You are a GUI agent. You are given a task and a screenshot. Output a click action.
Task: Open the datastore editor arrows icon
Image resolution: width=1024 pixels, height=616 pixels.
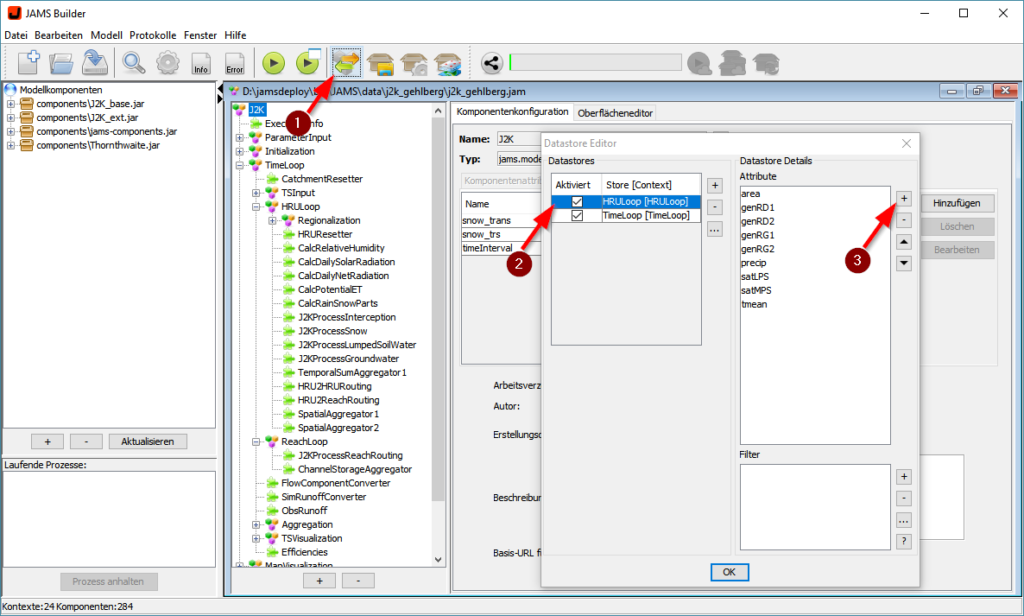tap(347, 63)
